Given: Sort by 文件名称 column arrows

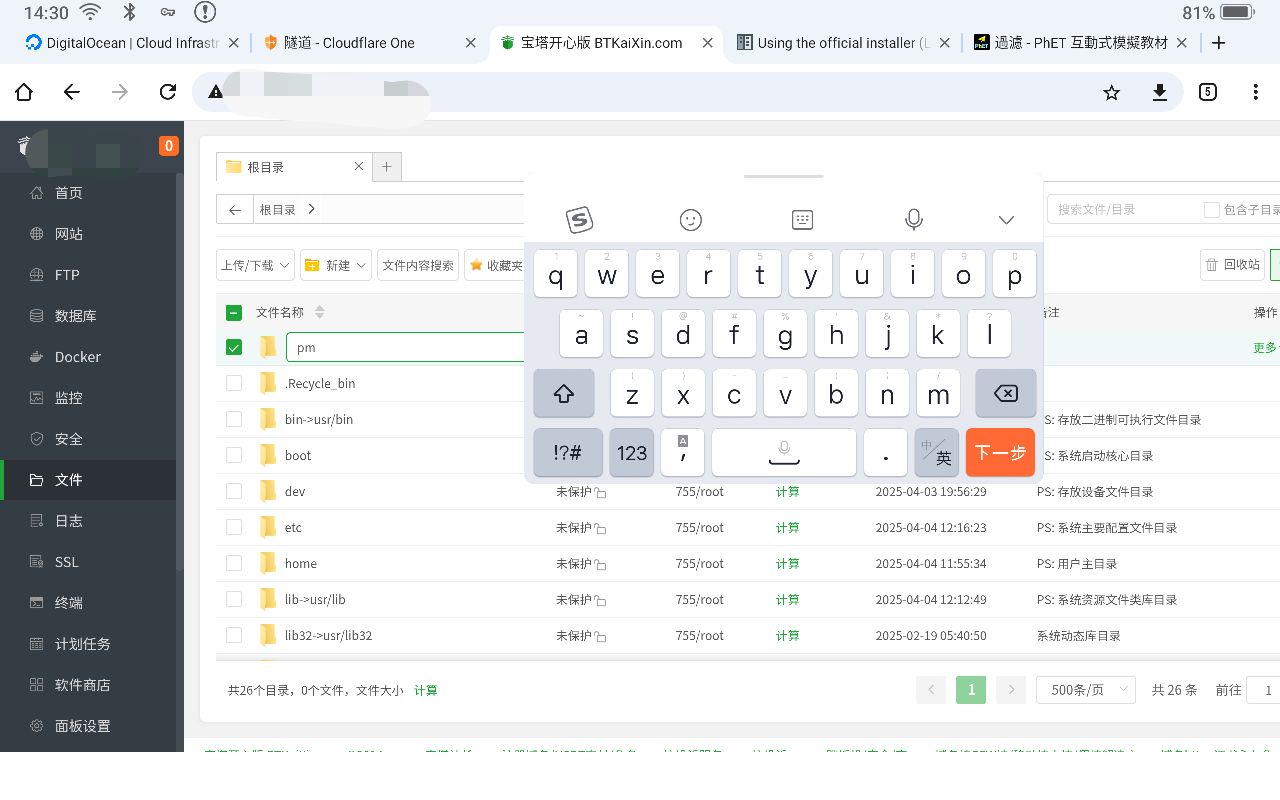Looking at the screenshot, I should pos(320,313).
